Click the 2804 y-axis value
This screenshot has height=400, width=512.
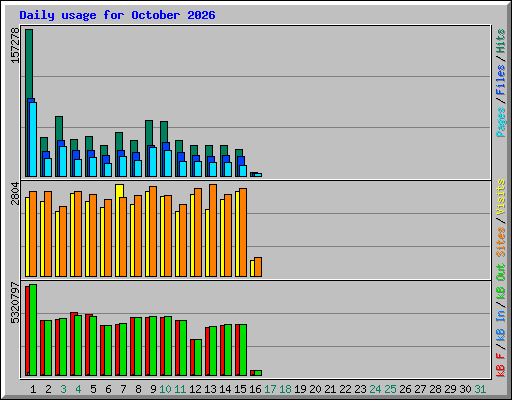click(15, 193)
